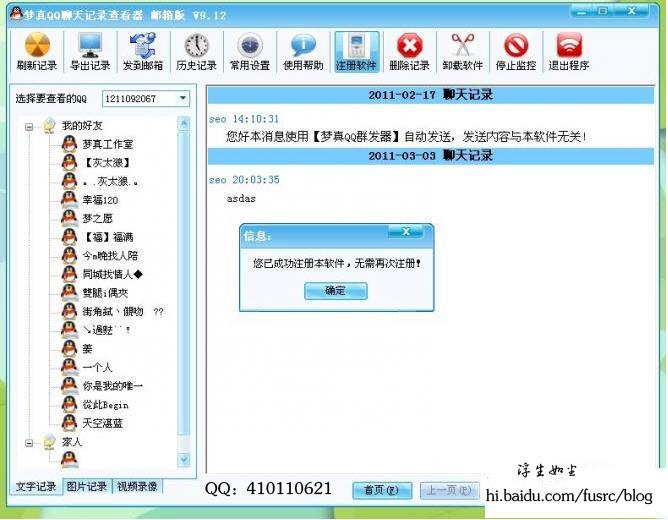Viewport: 668px width, 520px height.
Task: Click the 首页 first page button
Action: click(x=382, y=491)
